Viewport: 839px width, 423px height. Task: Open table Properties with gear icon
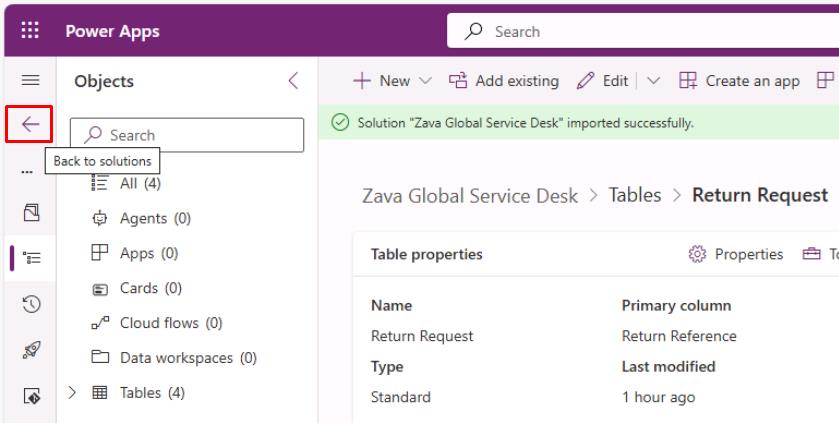point(736,254)
